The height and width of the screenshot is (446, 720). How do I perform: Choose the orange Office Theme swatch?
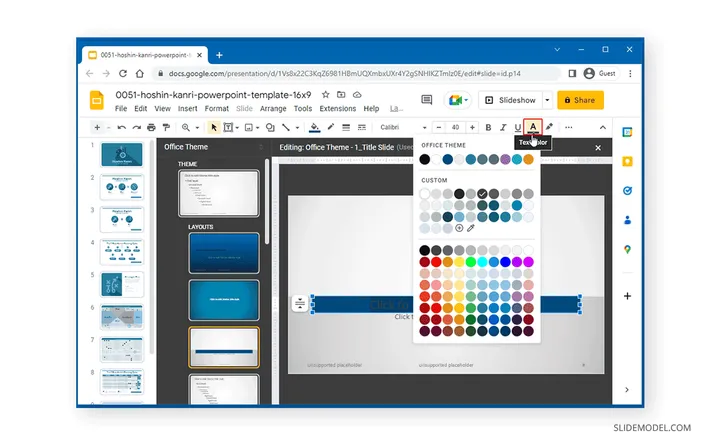528,159
